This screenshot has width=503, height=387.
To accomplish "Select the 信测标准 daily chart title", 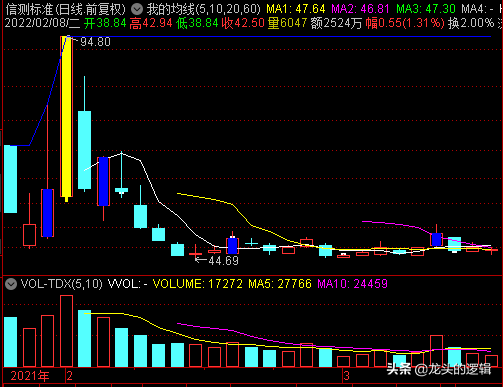I will (x=65, y=9).
